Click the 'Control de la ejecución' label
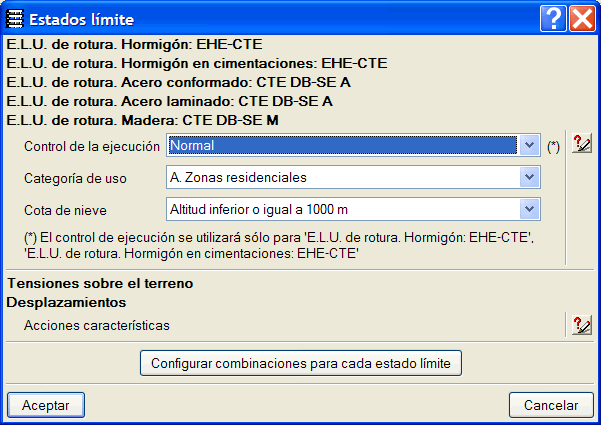 point(91,146)
